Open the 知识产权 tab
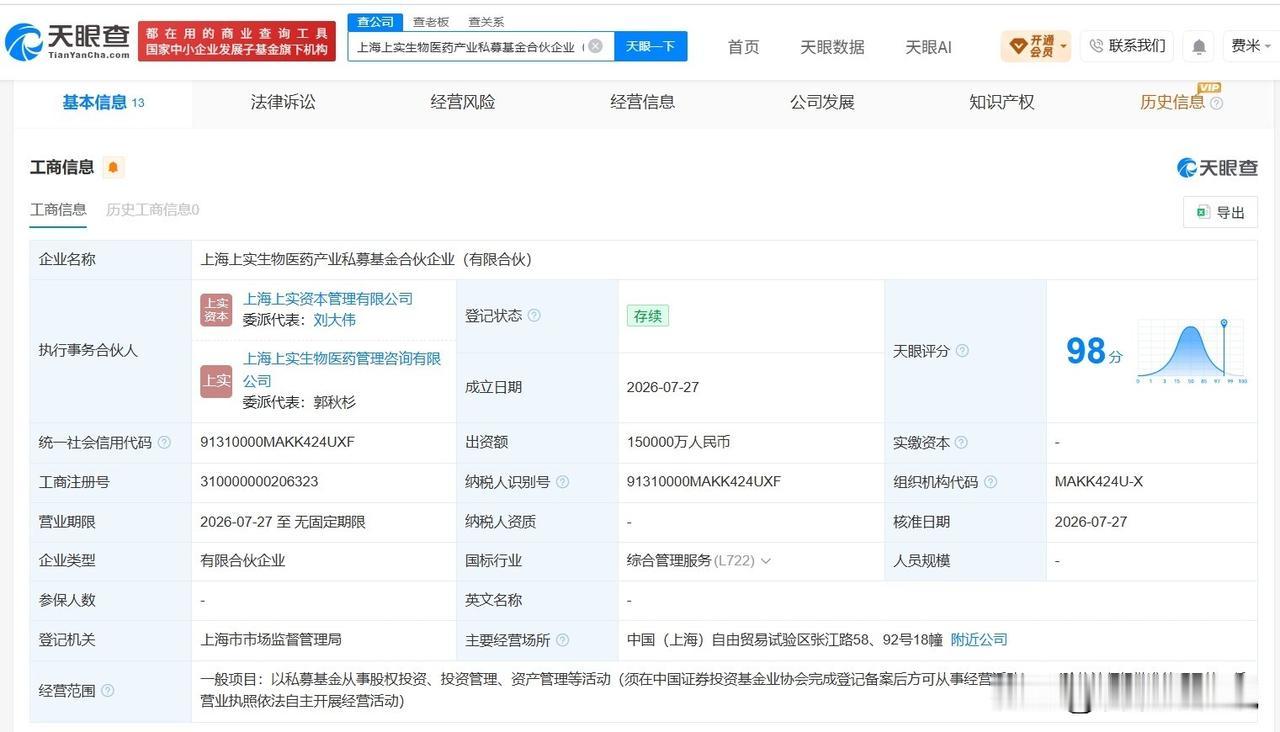The width and height of the screenshot is (1280, 732). 1002,102
